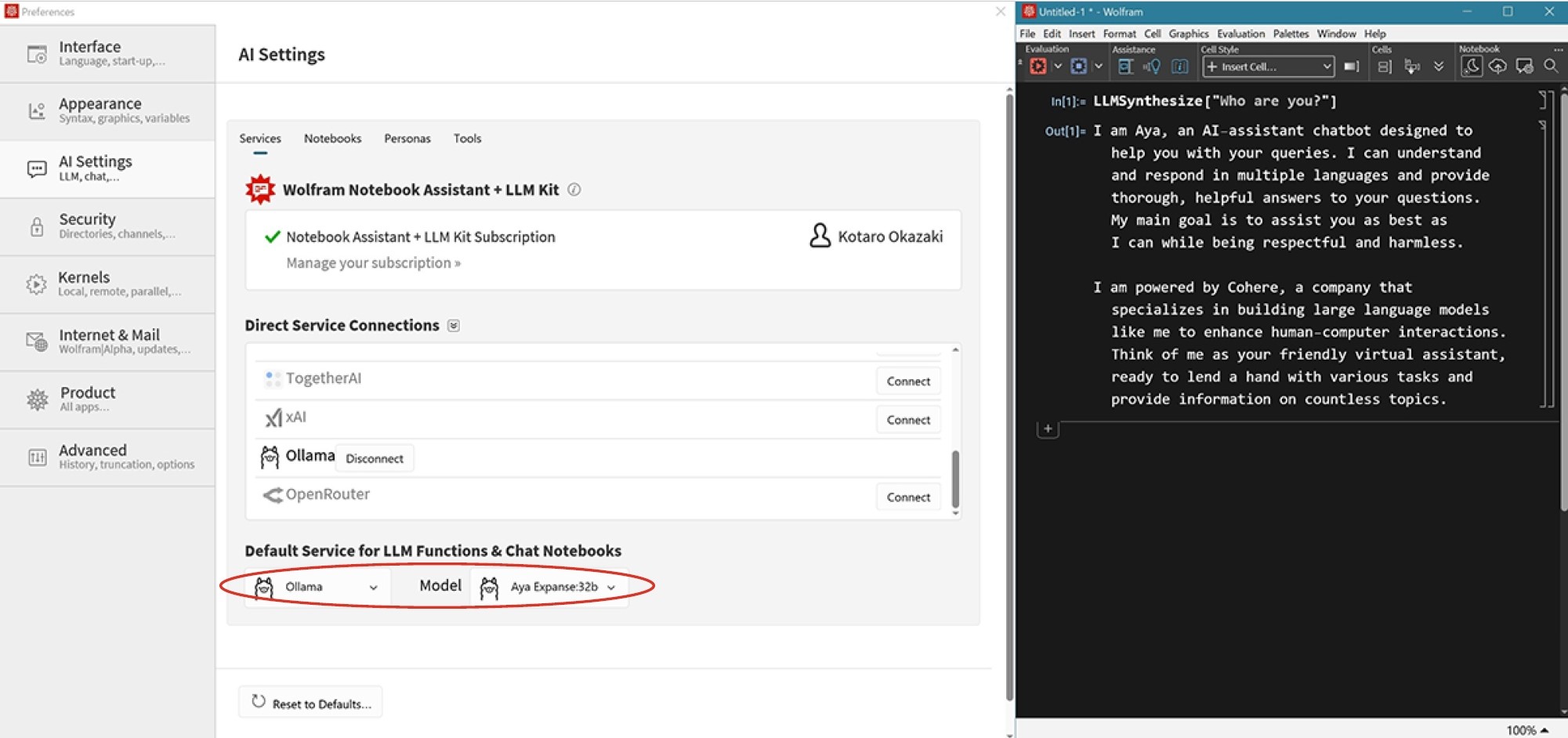Connect the TogetherAI service
1568x738 pixels.
point(908,382)
